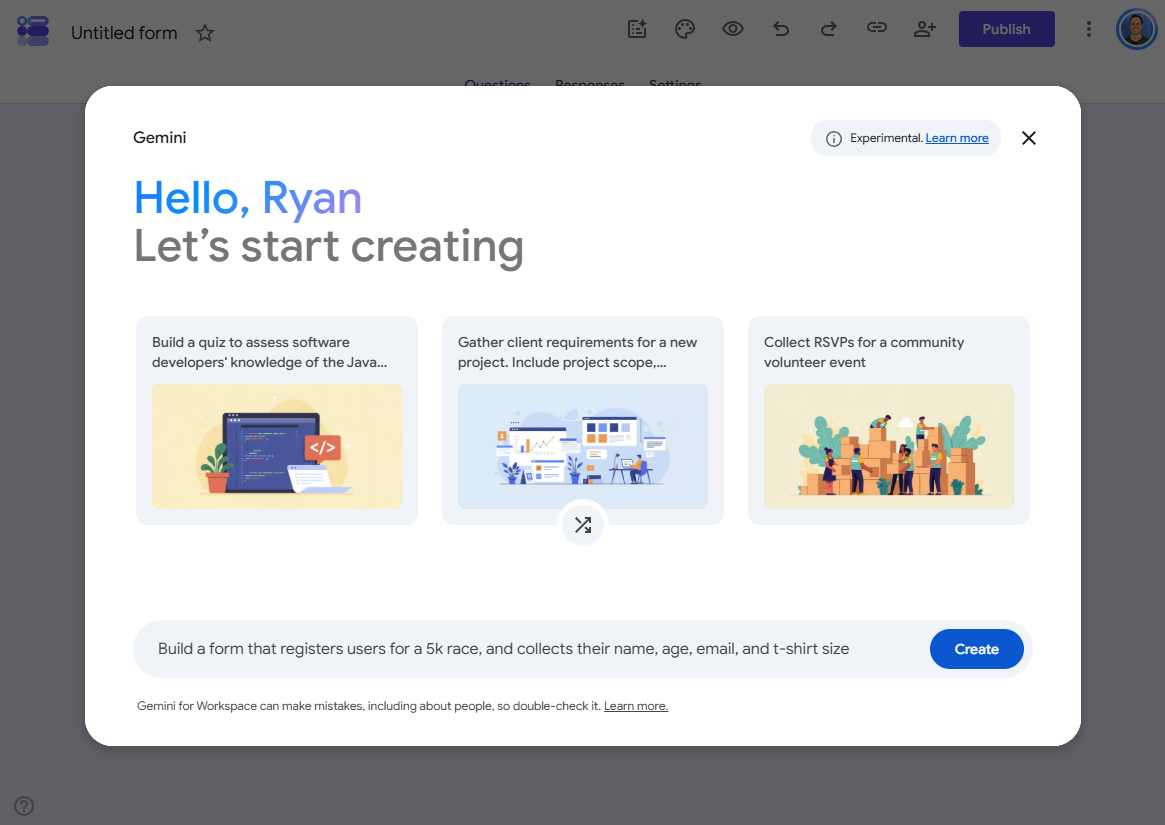The width and height of the screenshot is (1165, 825).
Task: Shuffle the suggested prompts
Action: (x=583, y=525)
